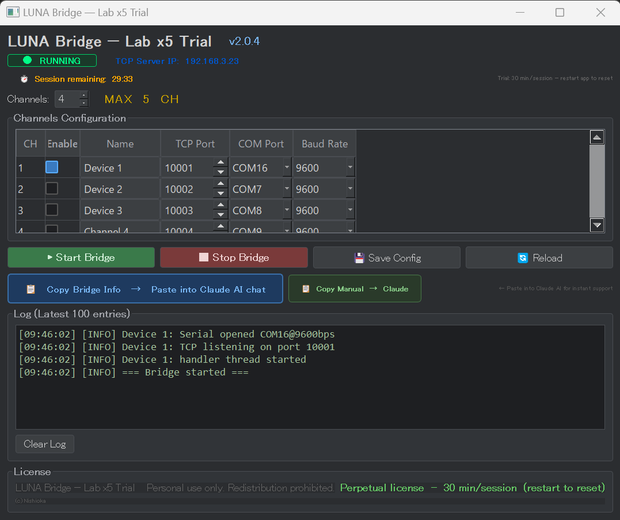Click the row number 2 cell
This screenshot has height=520, width=620.
tap(30, 189)
